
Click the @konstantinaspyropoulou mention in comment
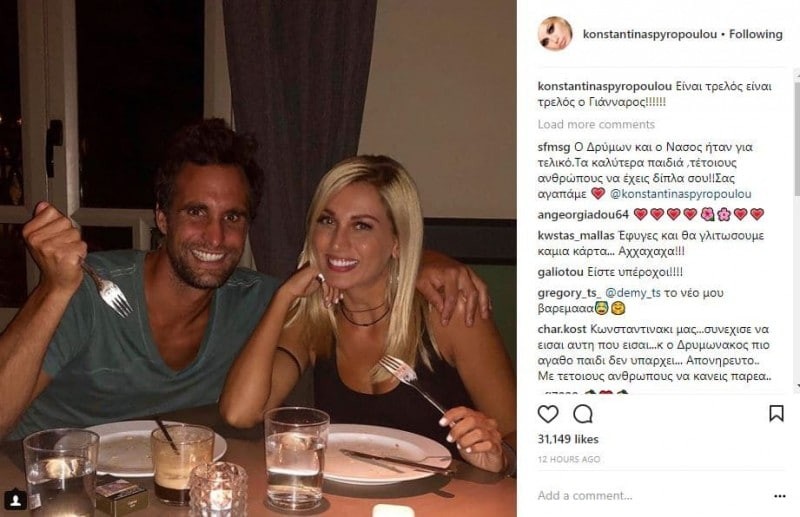tap(681, 194)
